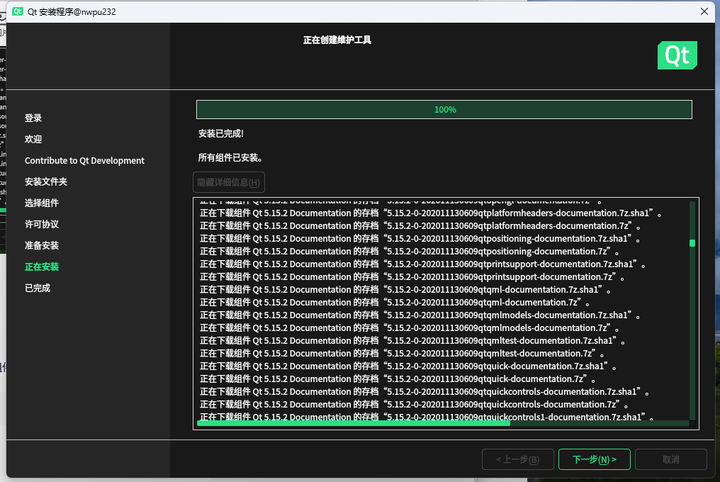Image resolution: width=720 pixels, height=482 pixels.
Task: Click the green Qt logo in header
Action: coord(677,54)
